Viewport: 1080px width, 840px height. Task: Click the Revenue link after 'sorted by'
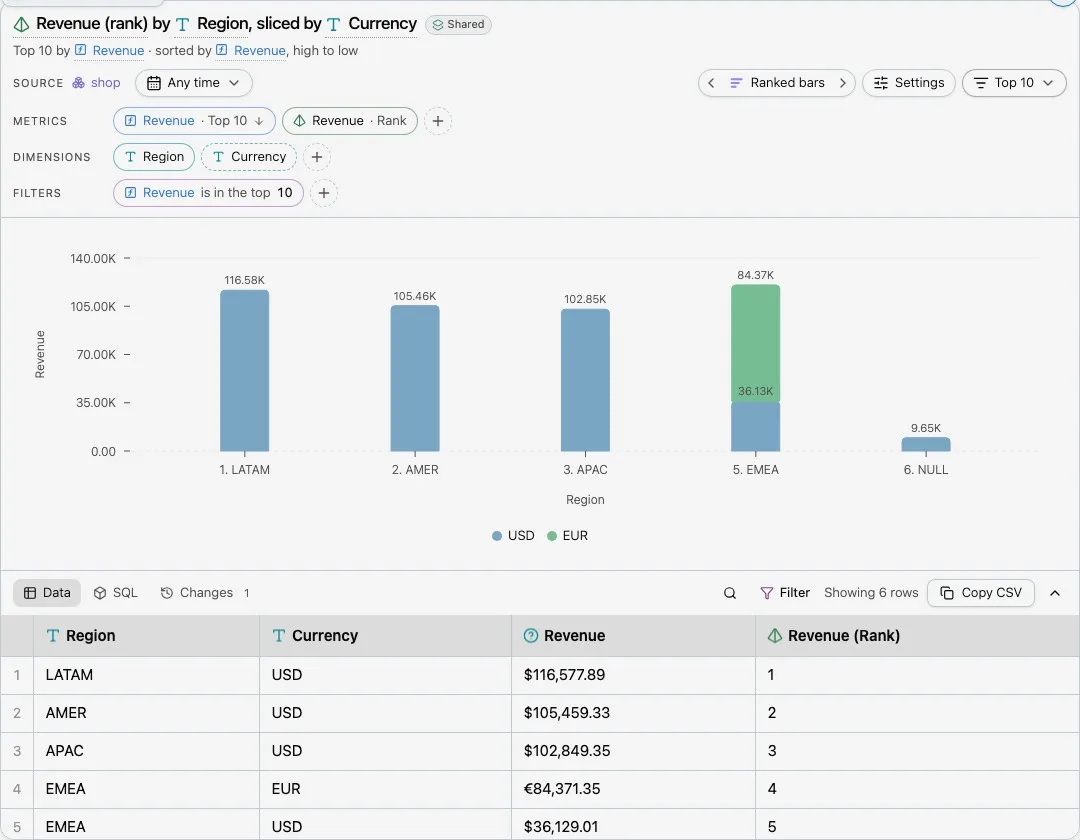[x=251, y=50]
